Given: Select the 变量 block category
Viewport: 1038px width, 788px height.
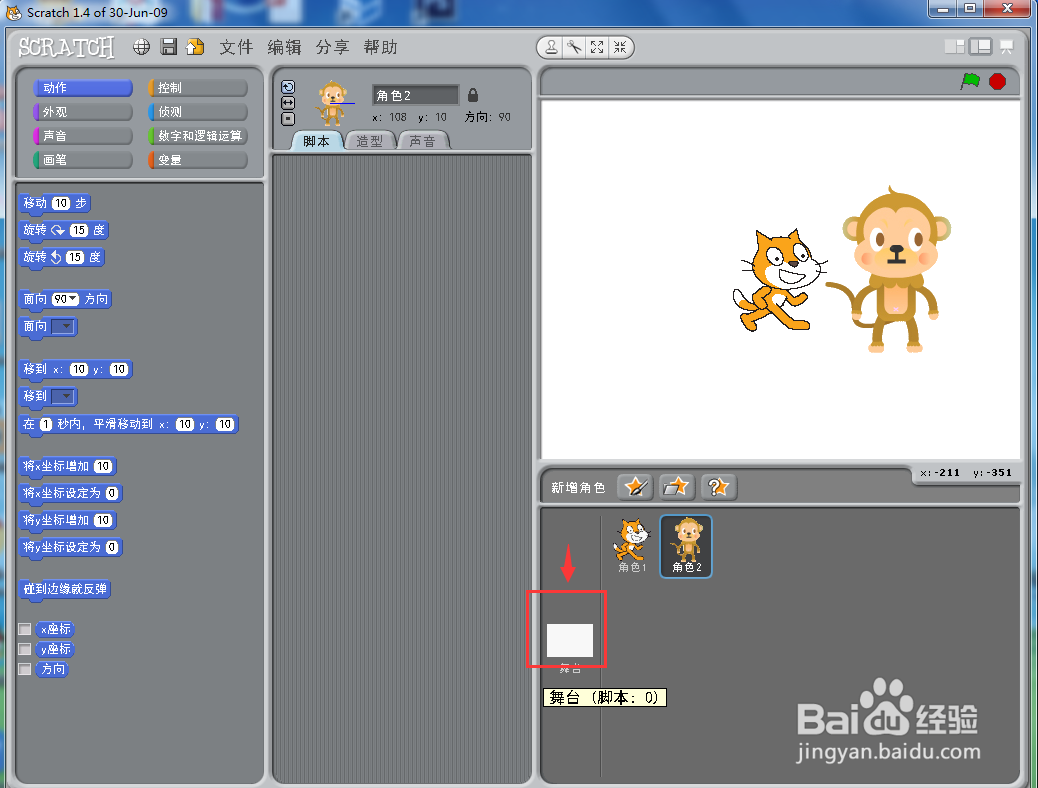Looking at the screenshot, I should [198, 160].
